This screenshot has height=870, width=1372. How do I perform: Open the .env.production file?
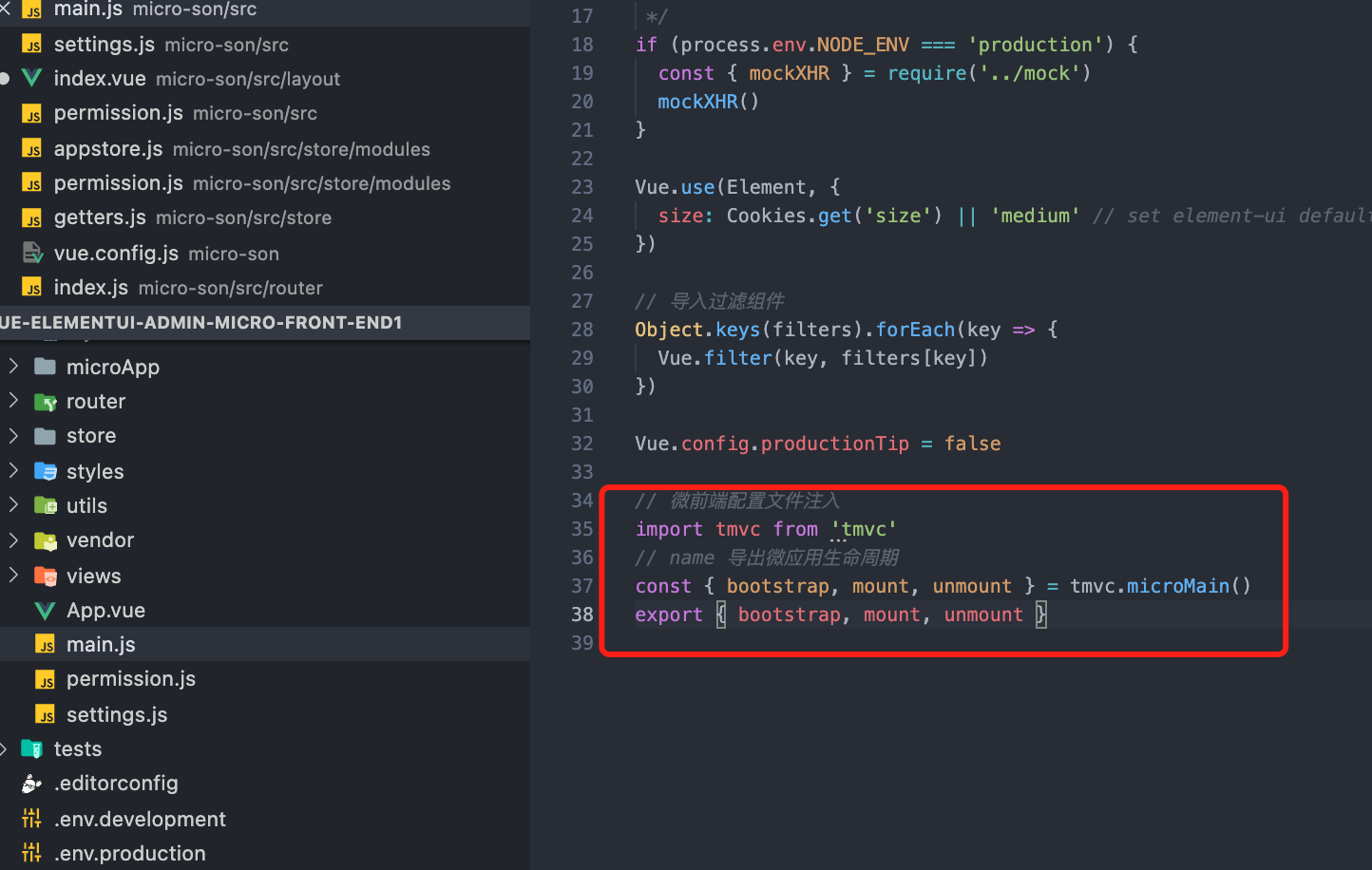pyautogui.click(x=265, y=853)
